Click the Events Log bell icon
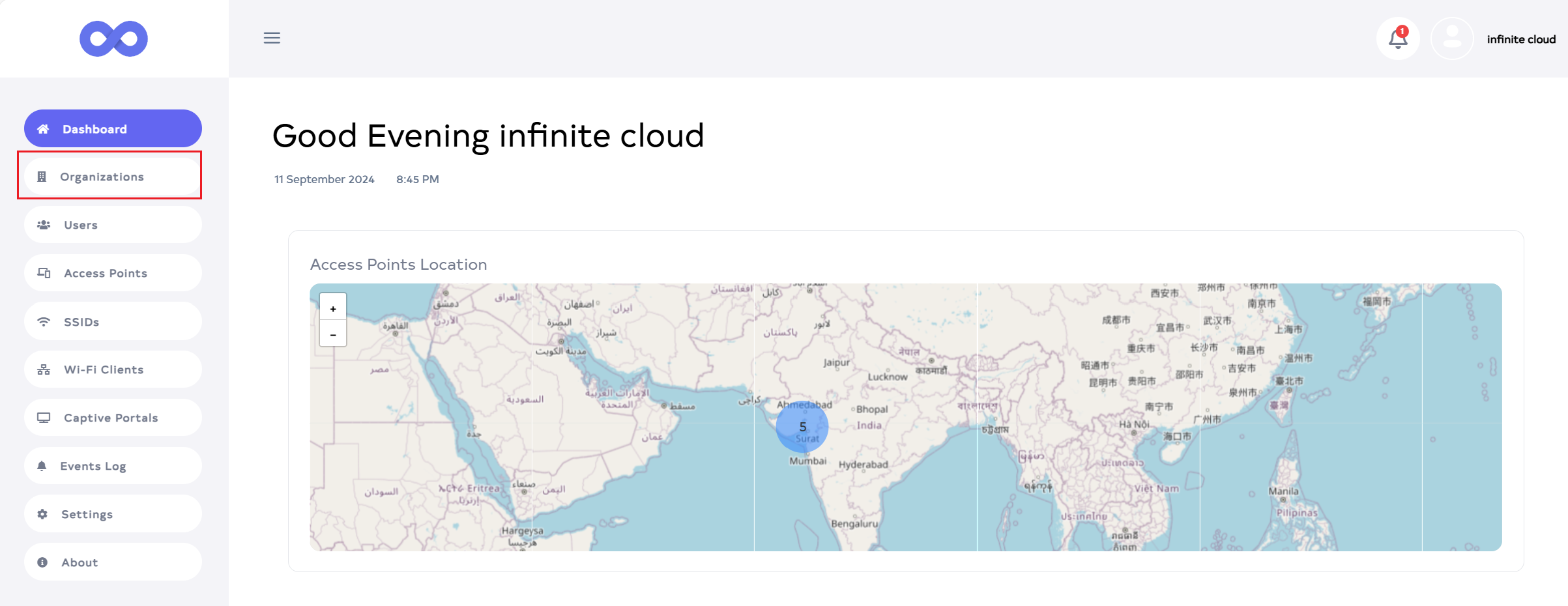 (42, 466)
